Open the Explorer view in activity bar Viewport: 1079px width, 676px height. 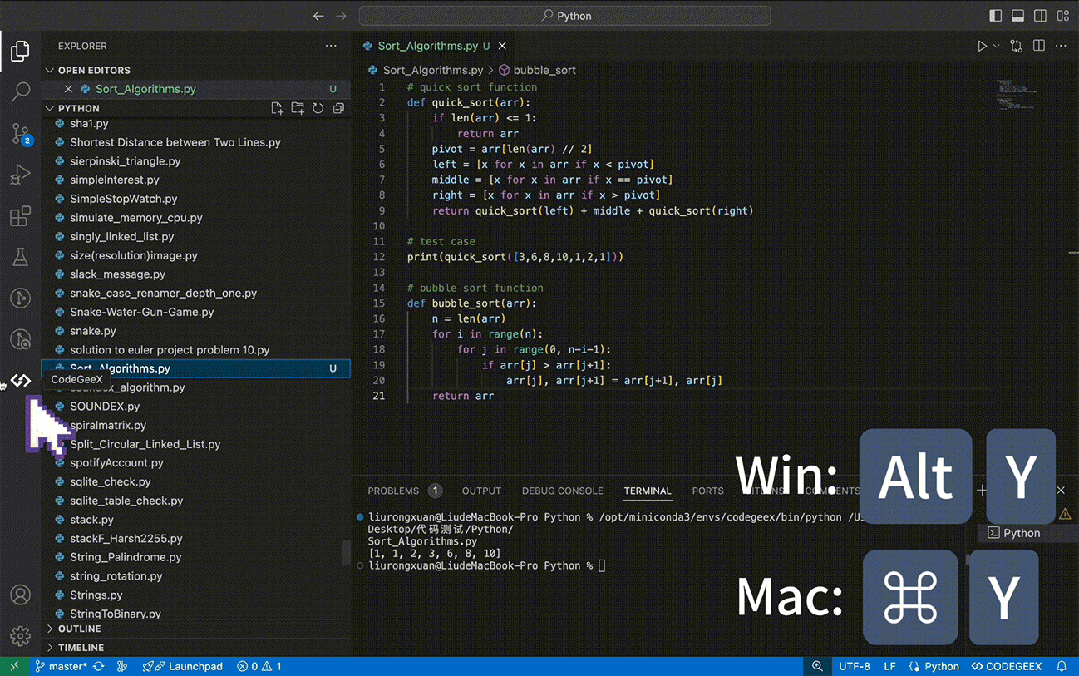pyautogui.click(x=20, y=51)
